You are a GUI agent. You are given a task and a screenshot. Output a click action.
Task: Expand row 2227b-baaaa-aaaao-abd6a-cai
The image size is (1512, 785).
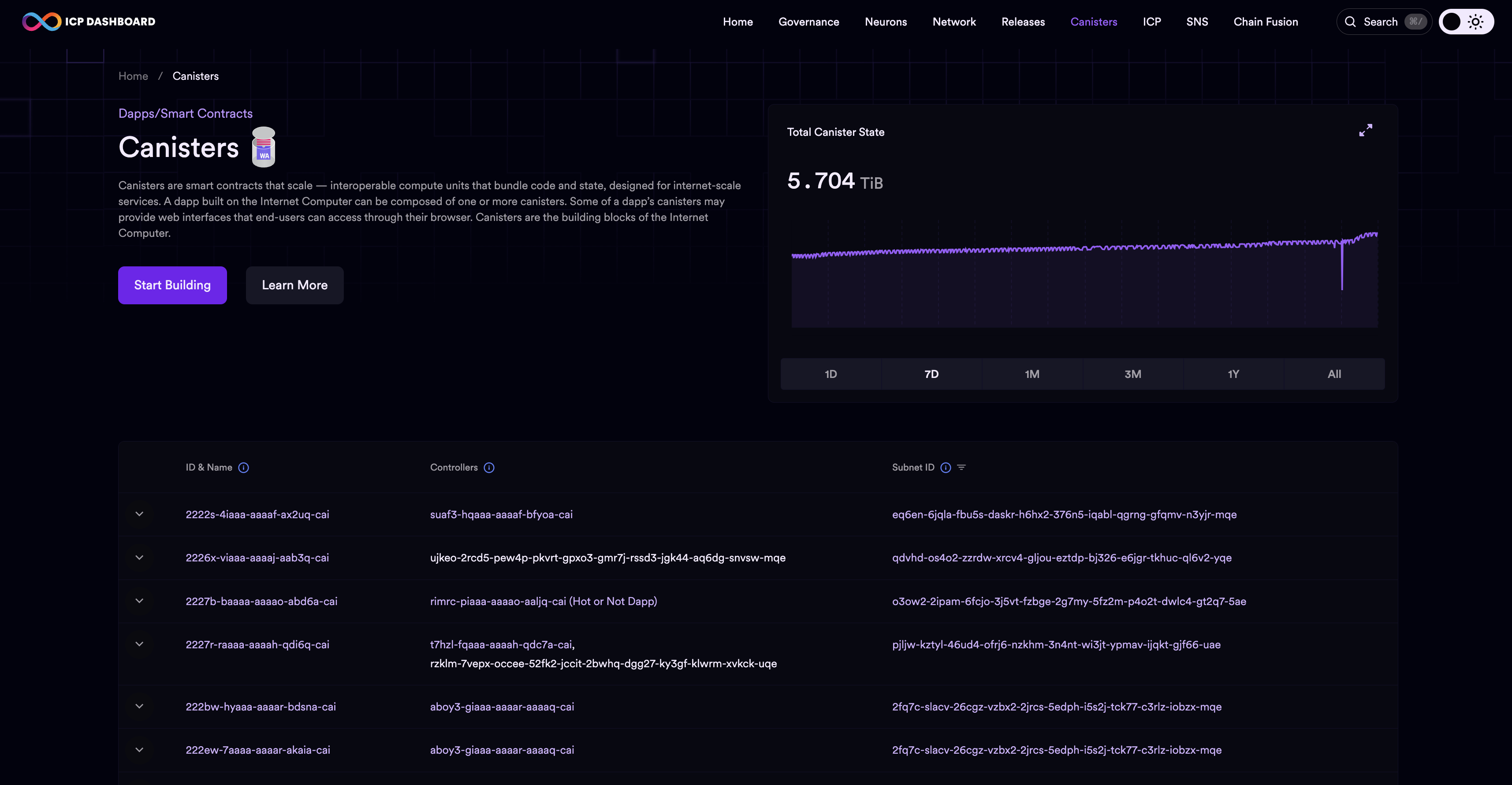139,601
